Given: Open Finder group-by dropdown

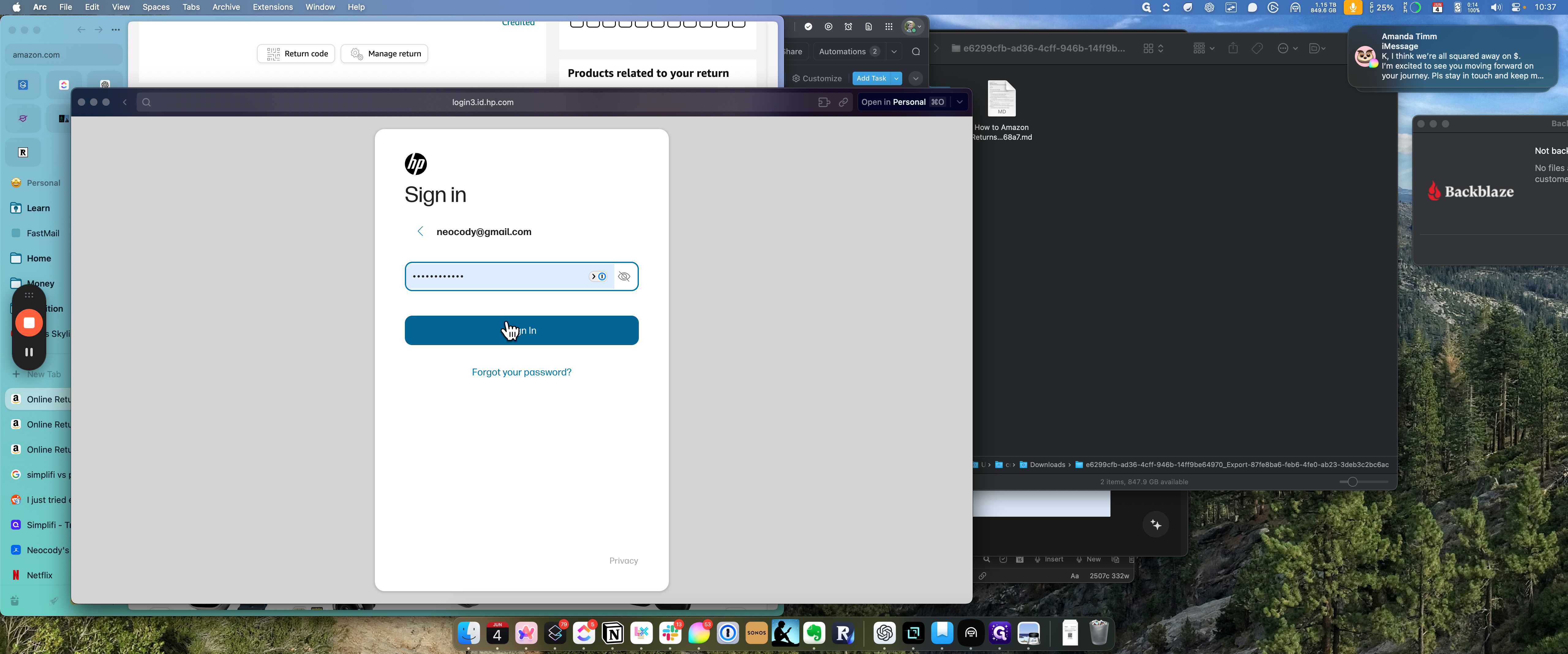Looking at the screenshot, I should pos(1203,49).
